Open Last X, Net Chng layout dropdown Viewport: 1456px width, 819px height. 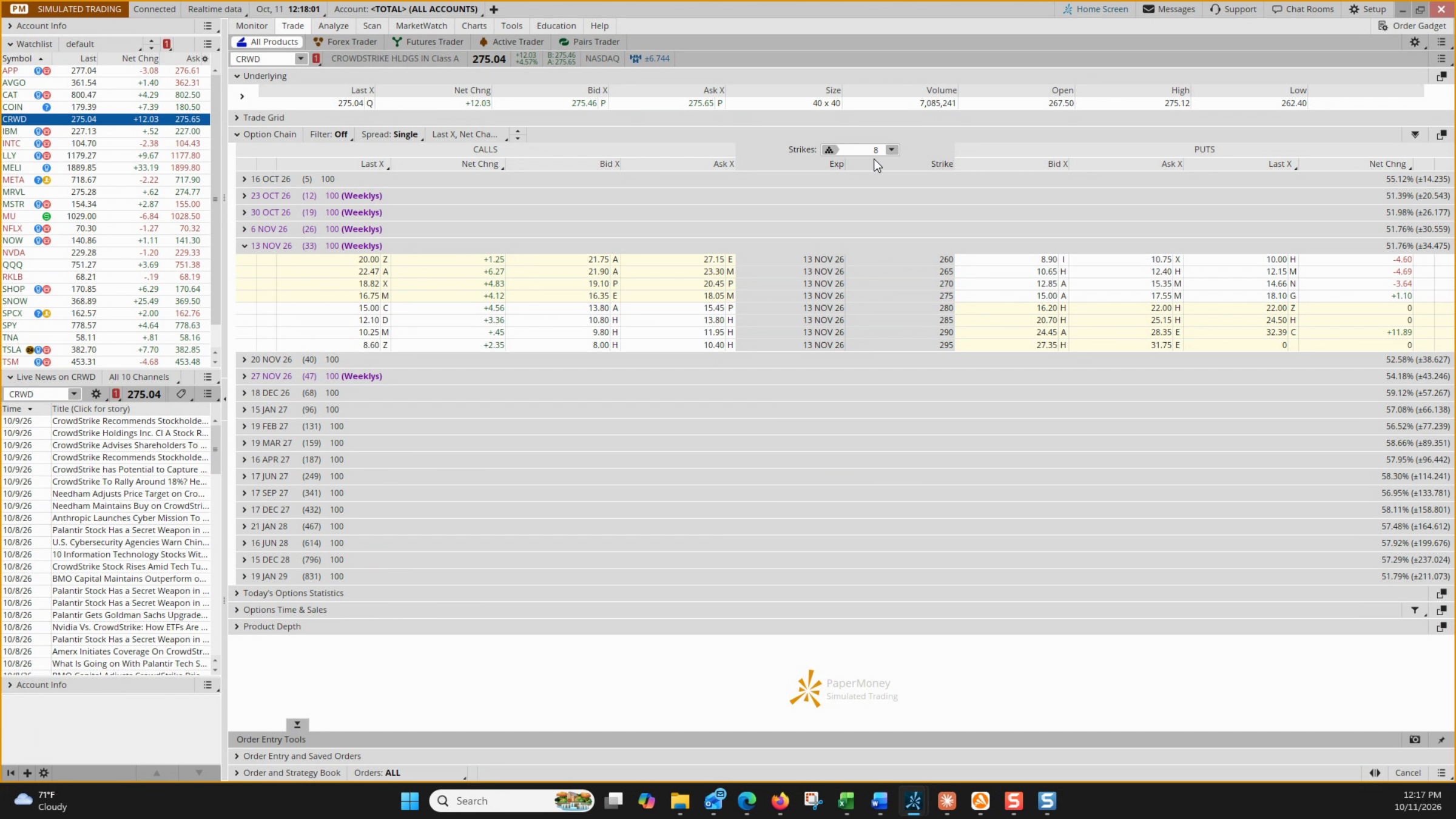[x=467, y=135]
